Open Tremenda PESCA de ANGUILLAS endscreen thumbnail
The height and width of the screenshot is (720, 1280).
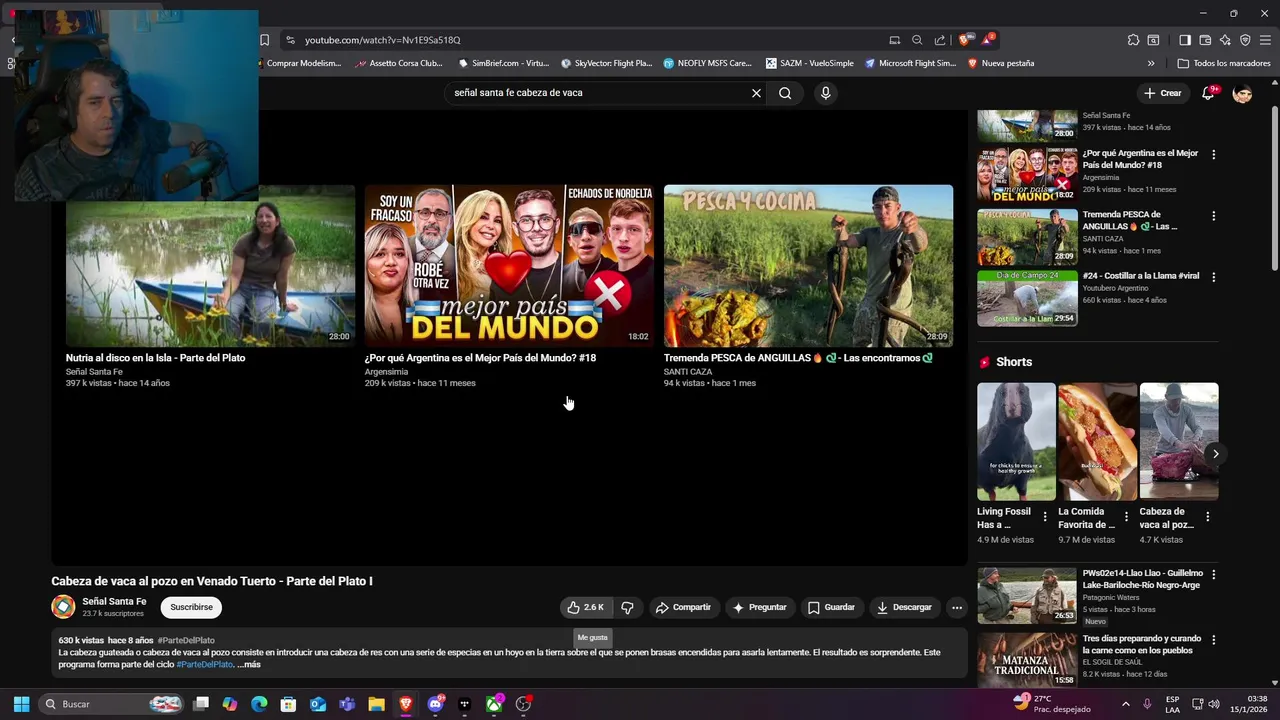(808, 265)
